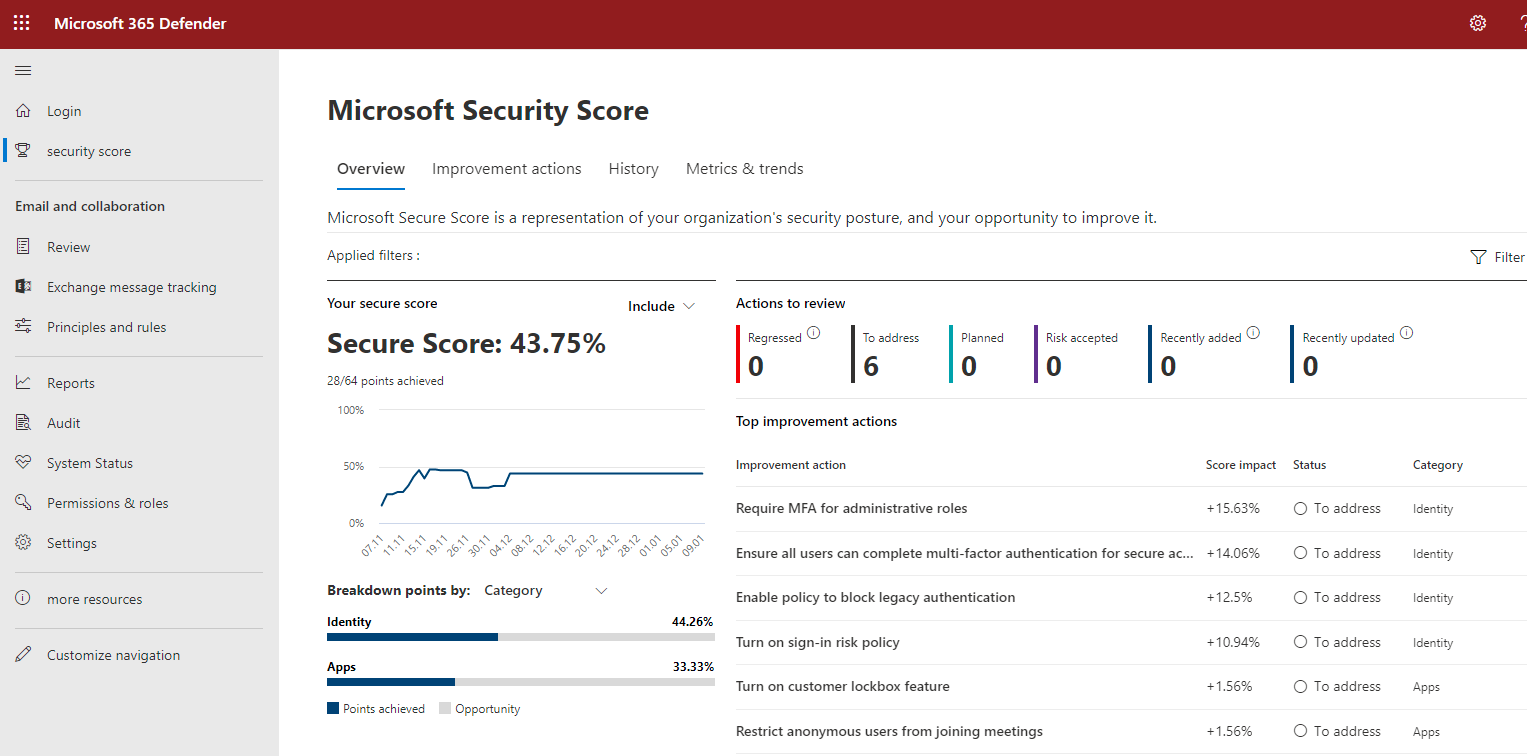The width and height of the screenshot is (1527, 756).
Task: Click the Category column header
Action: [x=1437, y=465]
